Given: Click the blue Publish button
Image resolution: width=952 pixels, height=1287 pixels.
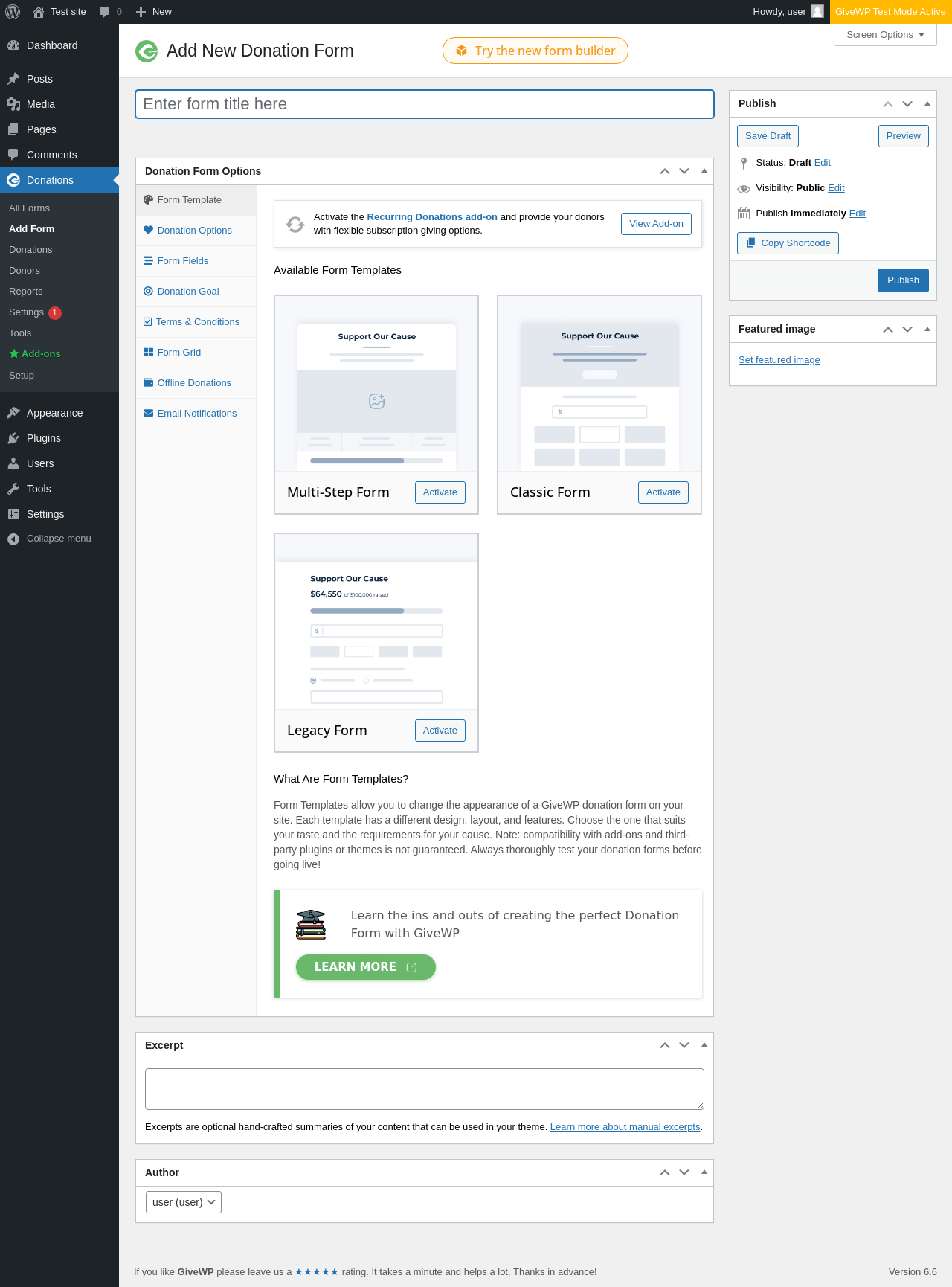Looking at the screenshot, I should [903, 280].
